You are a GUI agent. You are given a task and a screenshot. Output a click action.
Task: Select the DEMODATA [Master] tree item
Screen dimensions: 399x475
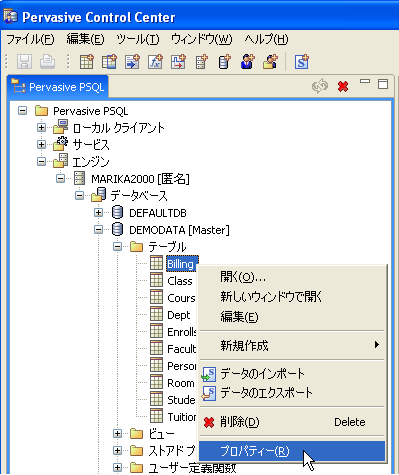pyautogui.click(x=179, y=230)
